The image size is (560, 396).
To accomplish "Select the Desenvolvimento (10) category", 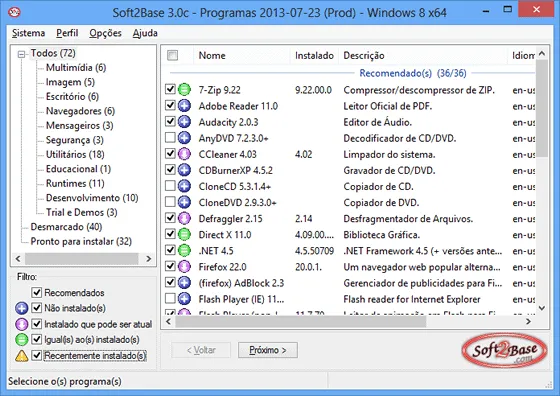I will click(x=92, y=198).
